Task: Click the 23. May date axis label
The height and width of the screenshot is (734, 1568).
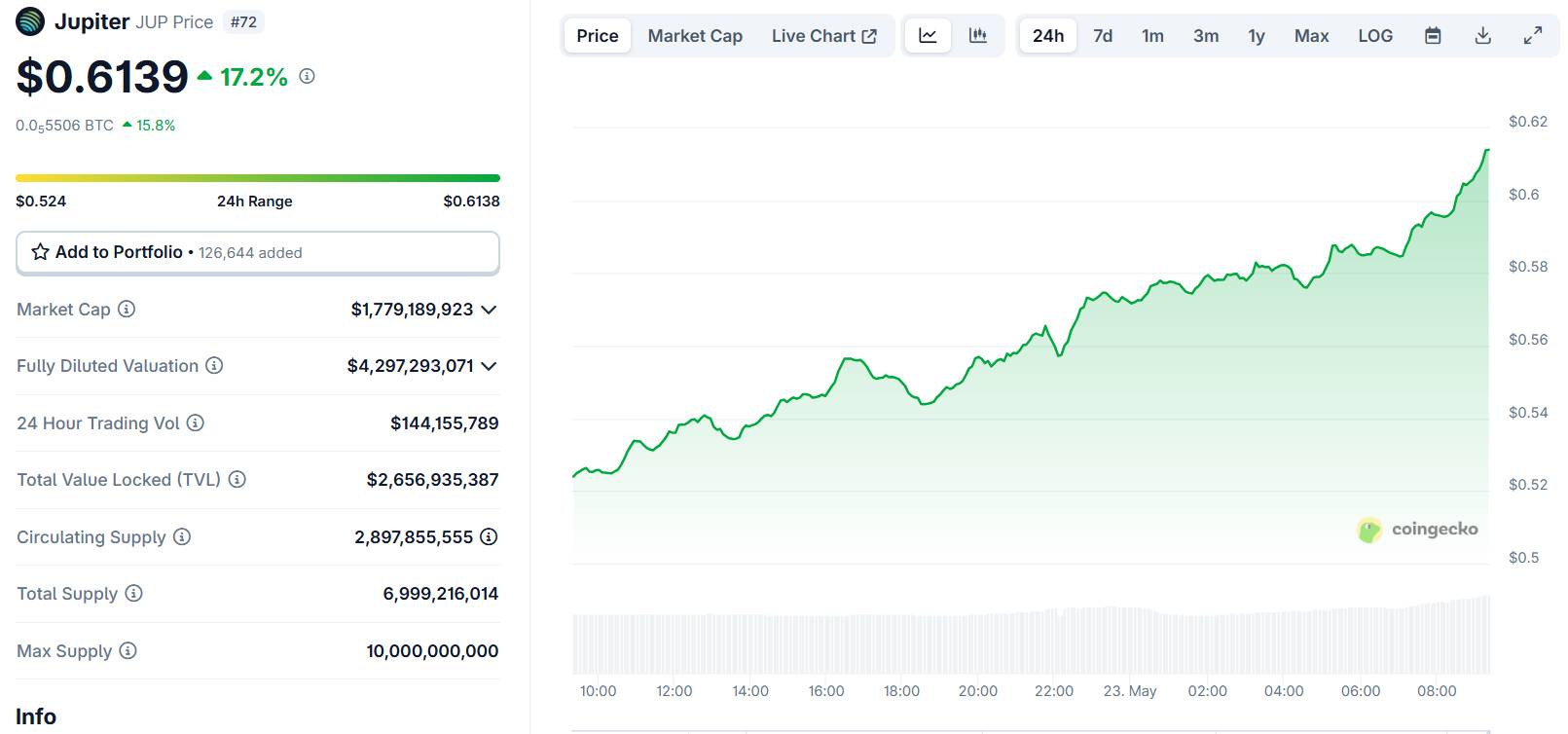Action: click(x=1130, y=691)
